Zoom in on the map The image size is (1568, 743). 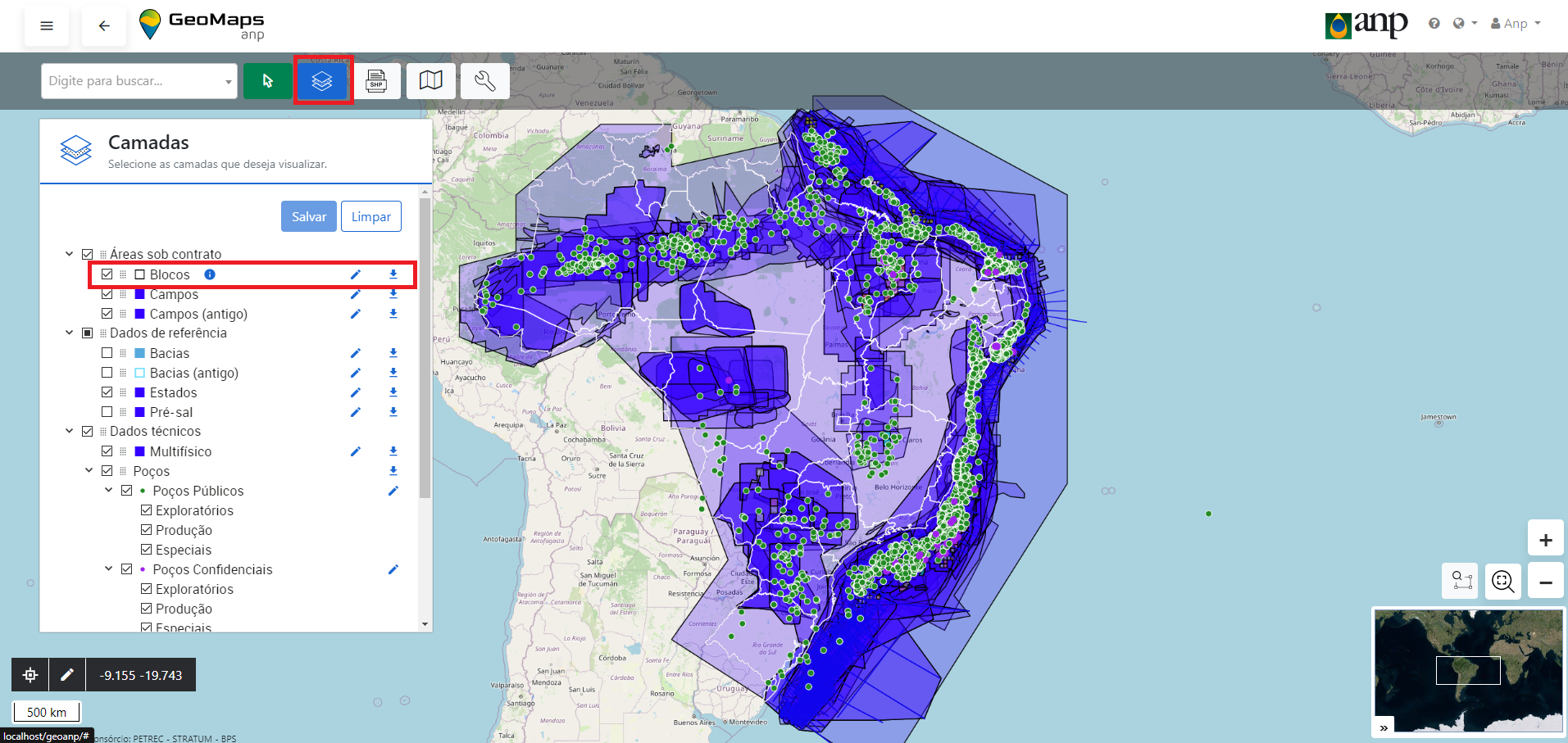point(1546,540)
